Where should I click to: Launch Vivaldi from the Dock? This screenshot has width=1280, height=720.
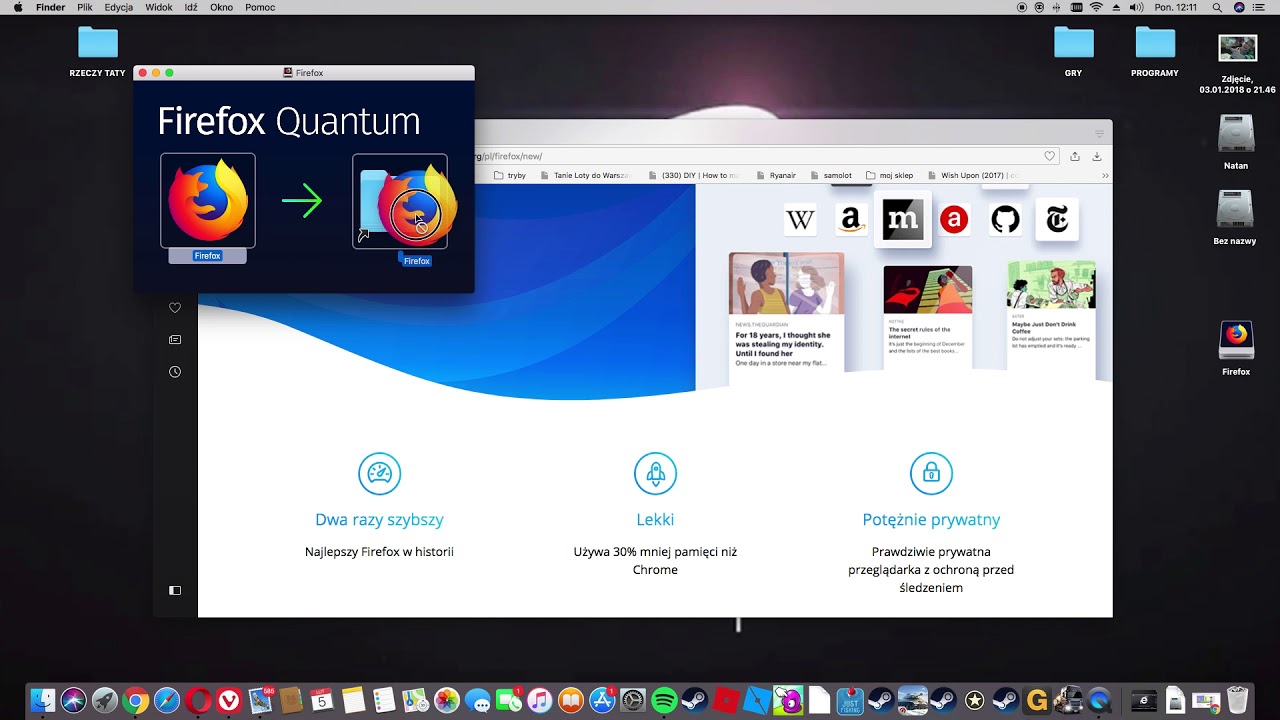click(229, 701)
